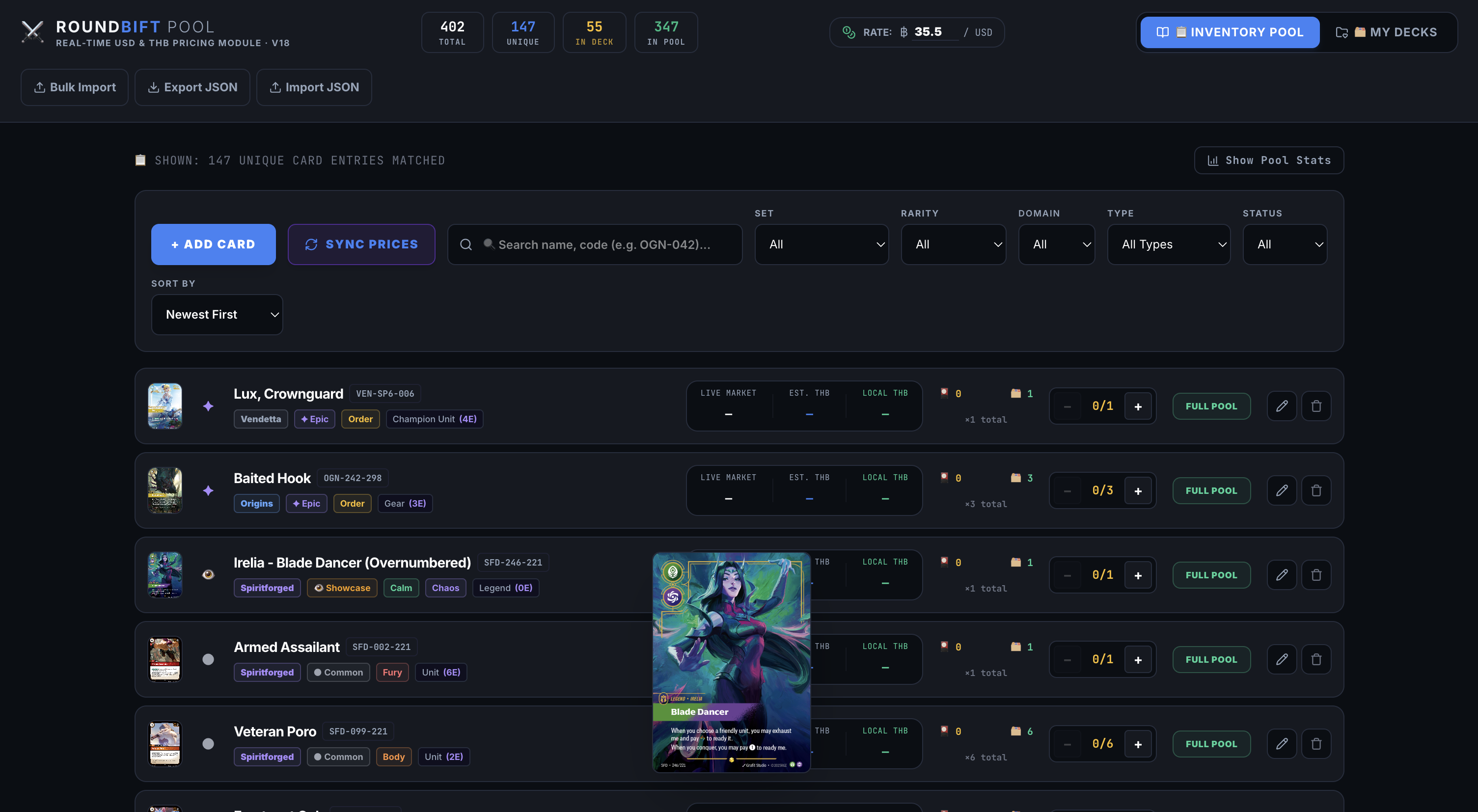
Task: Click the Epic star icon beside Lux, Crownguard
Action: pos(208,406)
